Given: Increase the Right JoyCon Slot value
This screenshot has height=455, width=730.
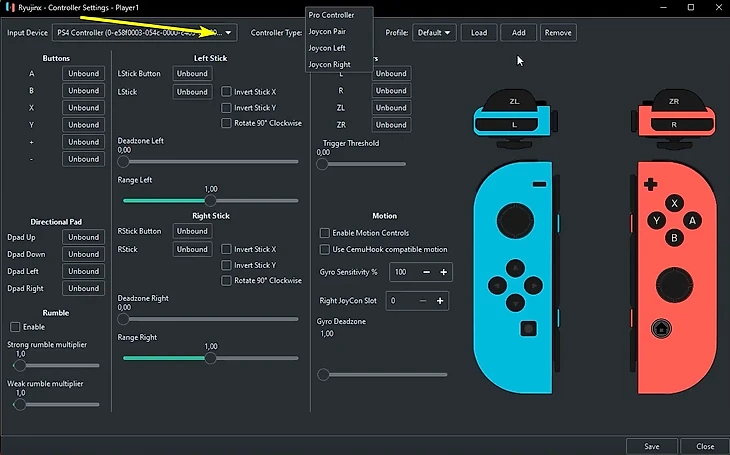Looking at the screenshot, I should click(x=440, y=300).
